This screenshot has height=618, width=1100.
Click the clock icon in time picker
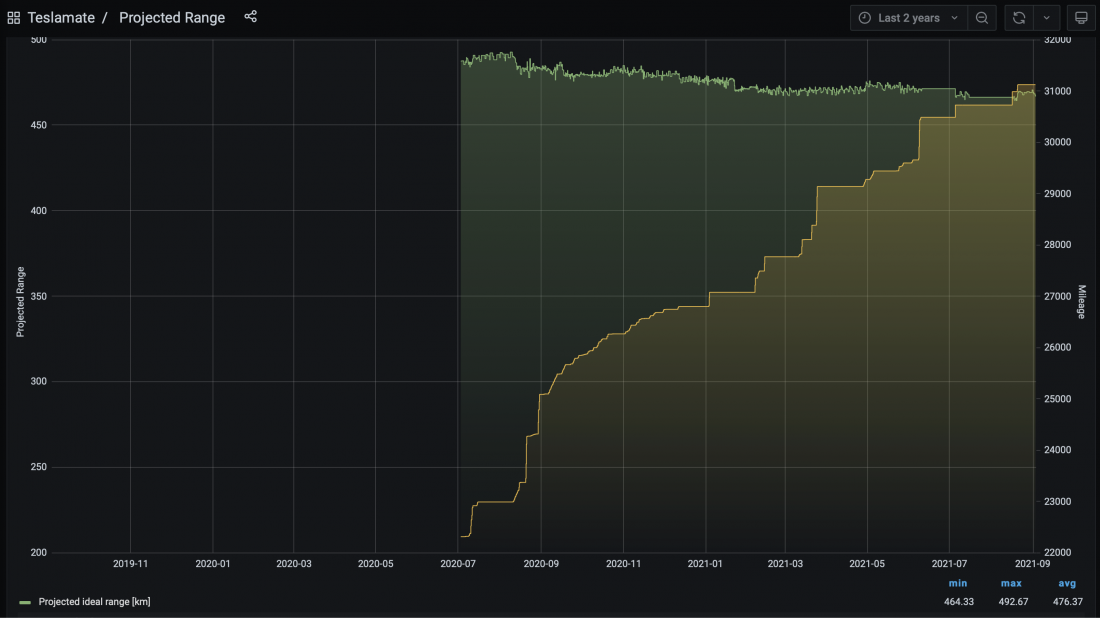[865, 18]
